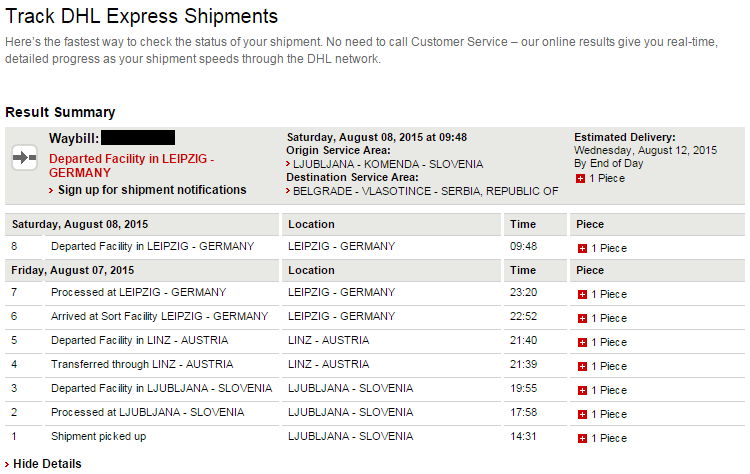Viewport: 750px width, 474px height.
Task: Click the Shipment picked up event row
Action: [375, 436]
